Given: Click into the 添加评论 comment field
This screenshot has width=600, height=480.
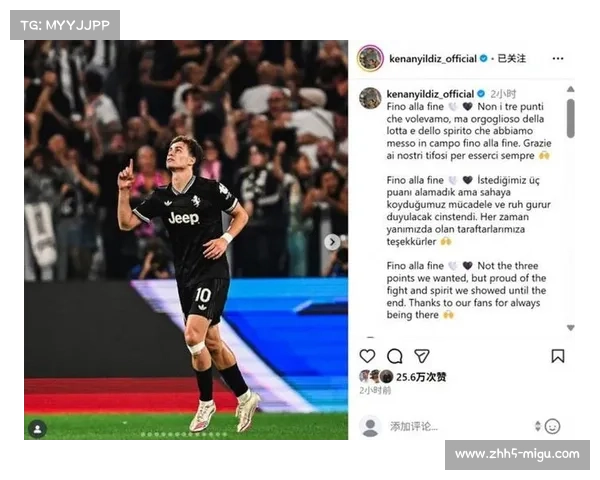Looking at the screenshot, I should point(413,426).
